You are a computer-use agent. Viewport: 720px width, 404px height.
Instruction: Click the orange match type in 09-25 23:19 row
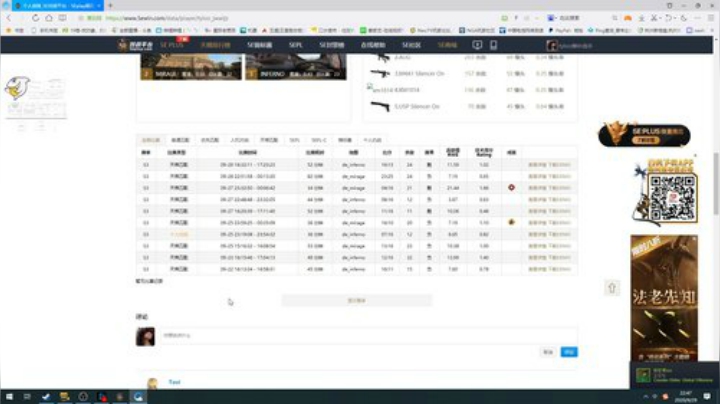[x=179, y=234]
